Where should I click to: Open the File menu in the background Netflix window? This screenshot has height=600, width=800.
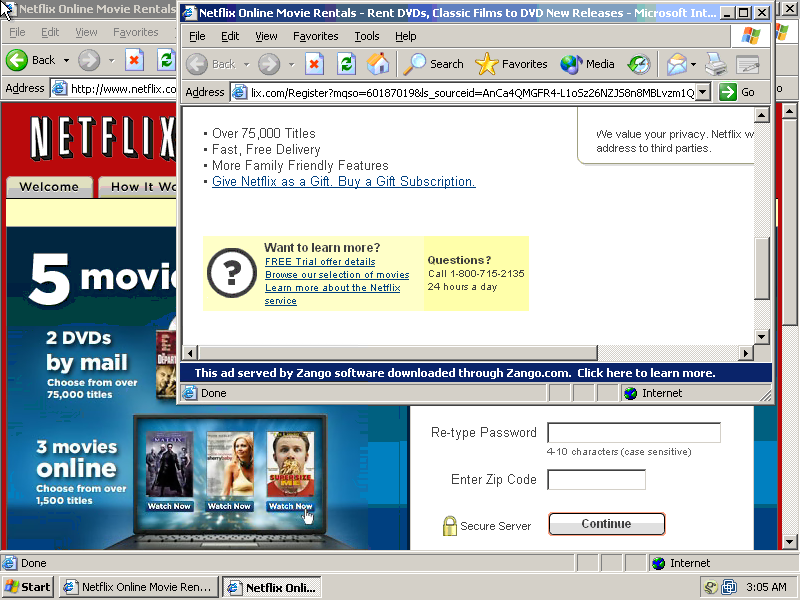tap(17, 32)
